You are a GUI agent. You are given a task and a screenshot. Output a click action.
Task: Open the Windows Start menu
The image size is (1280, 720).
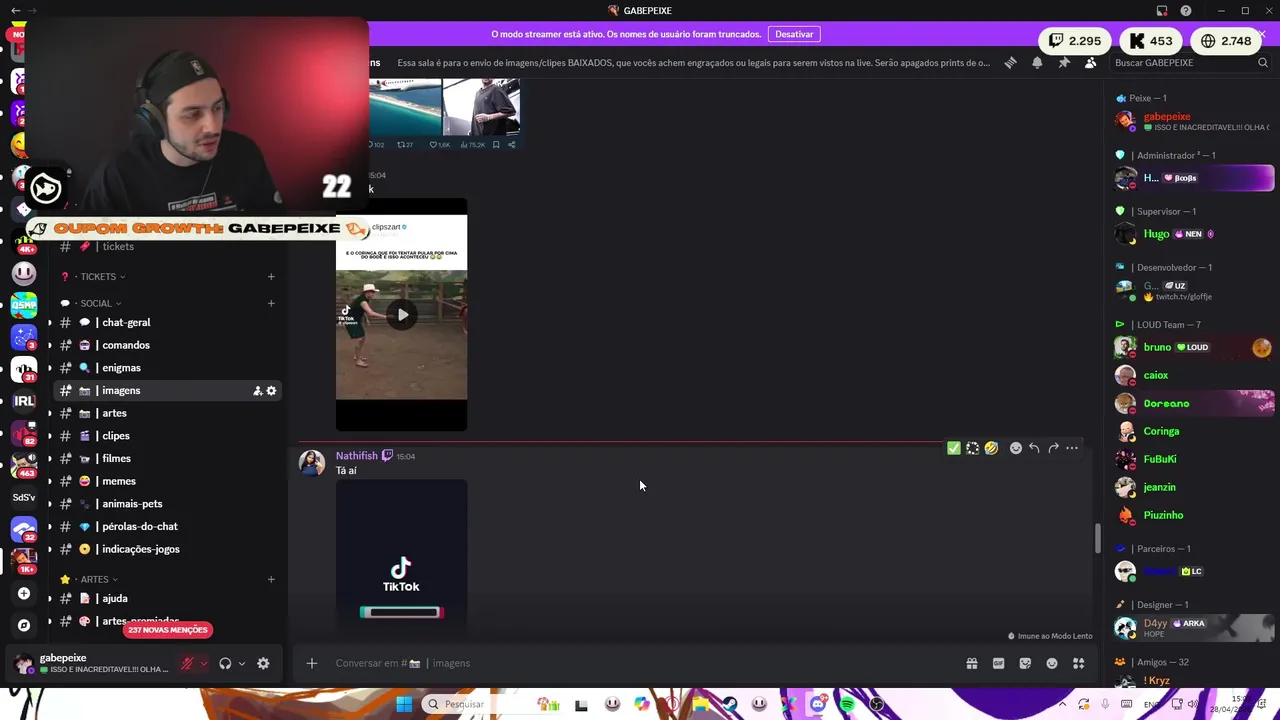[404, 704]
